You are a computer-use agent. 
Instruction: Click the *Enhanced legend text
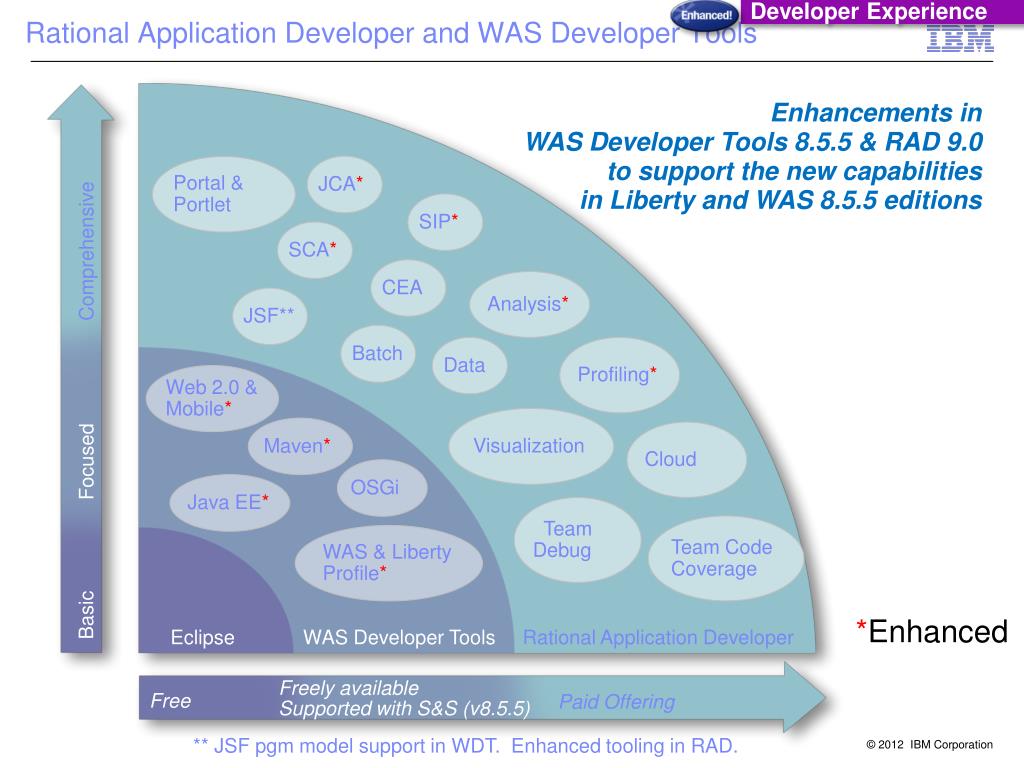(933, 632)
